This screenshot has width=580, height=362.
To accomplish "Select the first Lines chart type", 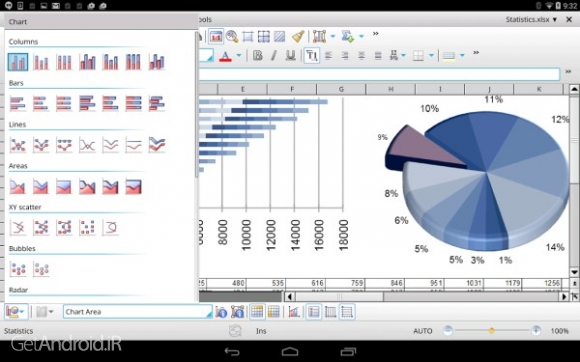I will click(x=18, y=145).
